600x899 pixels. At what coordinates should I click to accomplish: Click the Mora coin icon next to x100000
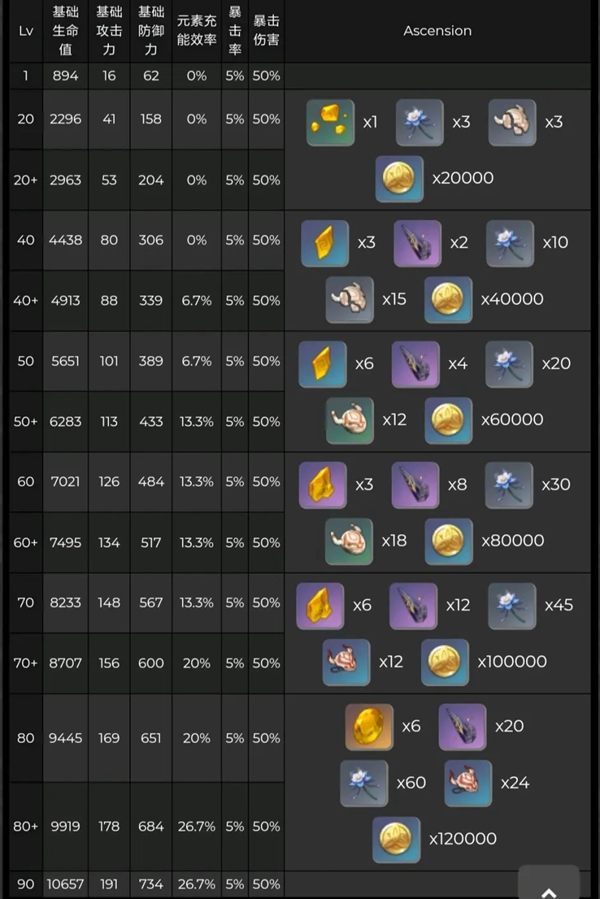[445, 662]
